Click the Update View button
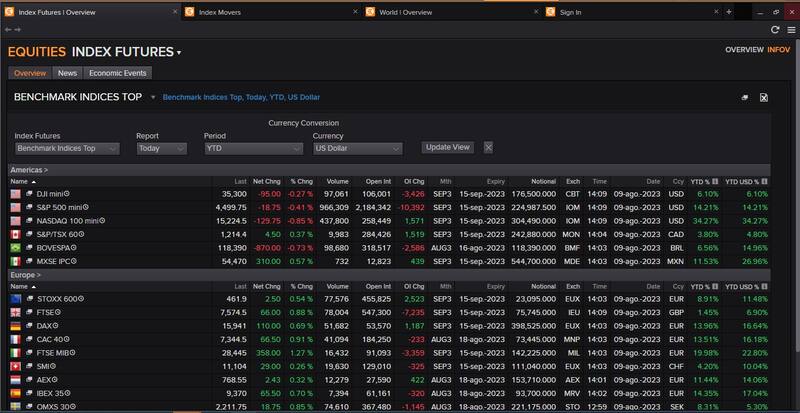The image size is (800, 413). 447,147
